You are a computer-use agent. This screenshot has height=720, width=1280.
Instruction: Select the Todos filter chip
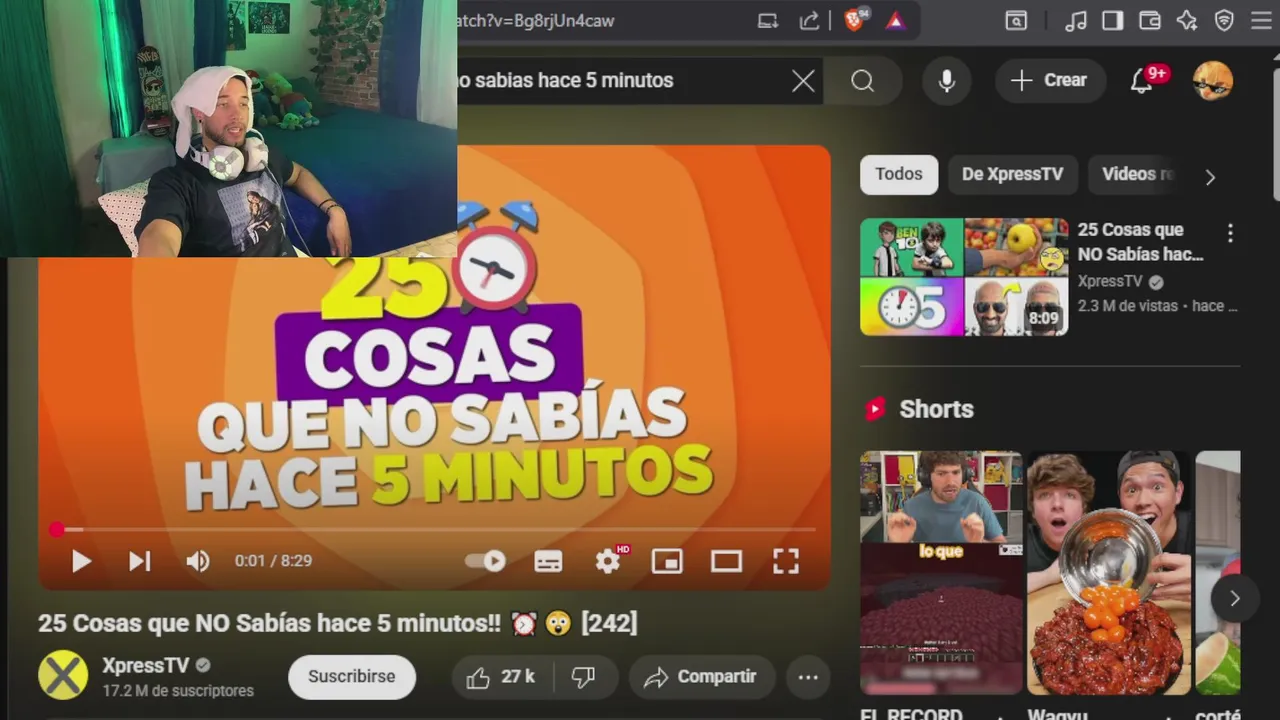point(899,174)
